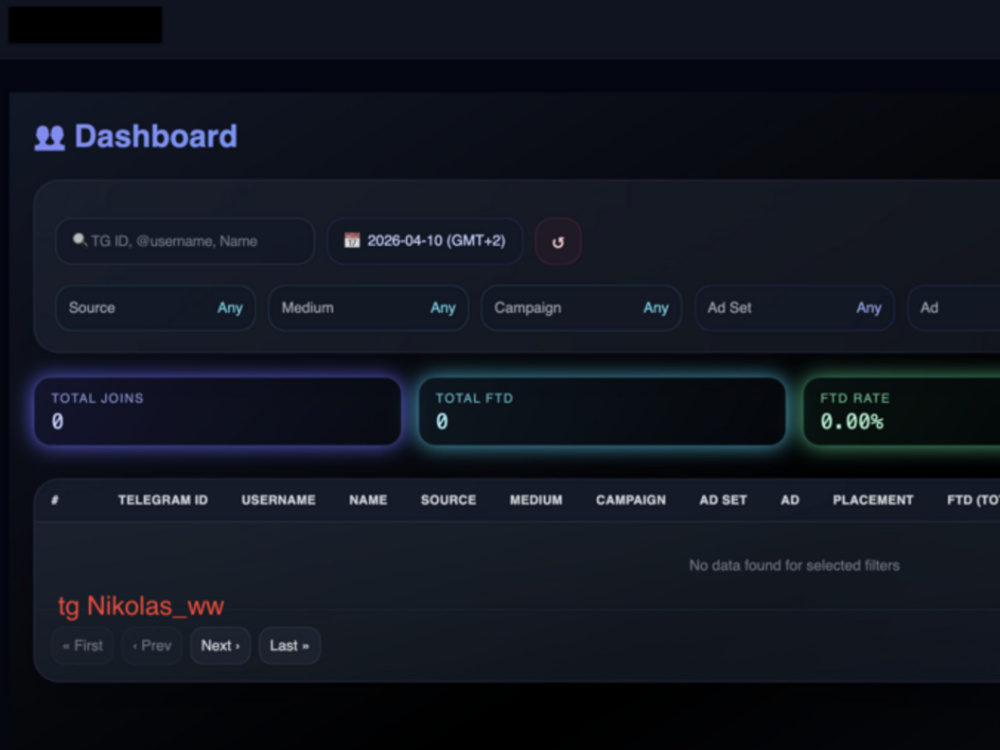Viewport: 1000px width, 750px height.
Task: Sort by AD column header
Action: point(790,500)
